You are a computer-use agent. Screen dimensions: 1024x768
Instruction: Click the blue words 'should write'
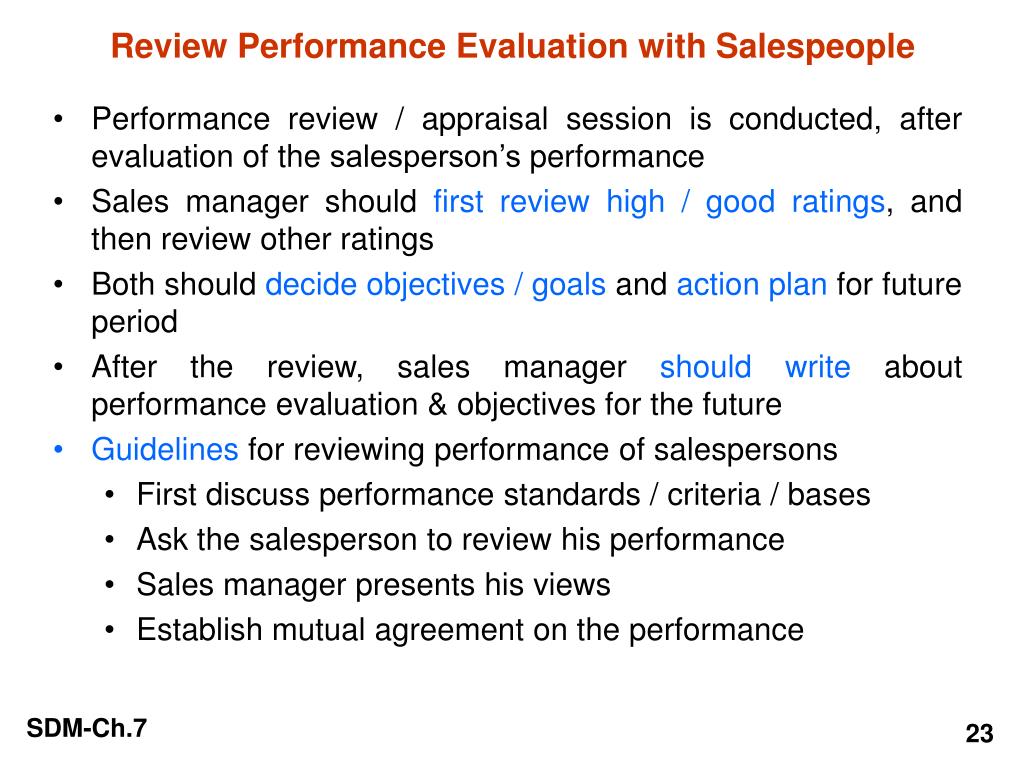click(755, 367)
